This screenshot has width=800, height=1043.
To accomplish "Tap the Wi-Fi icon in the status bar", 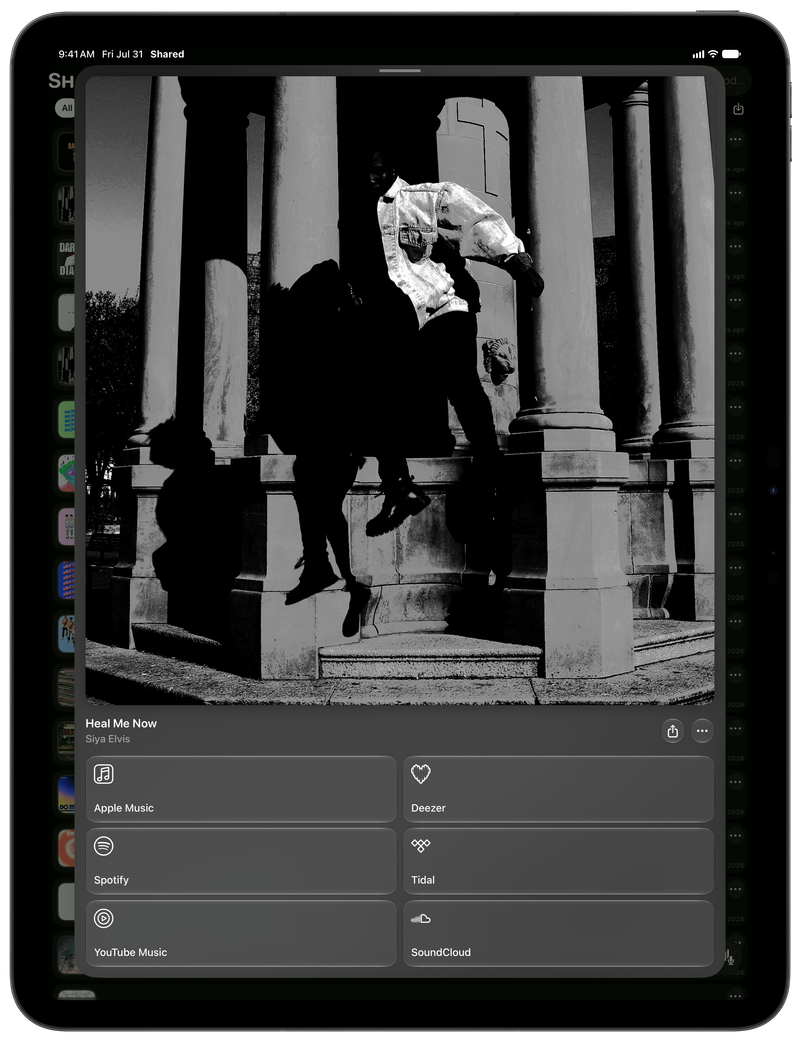I will point(713,54).
